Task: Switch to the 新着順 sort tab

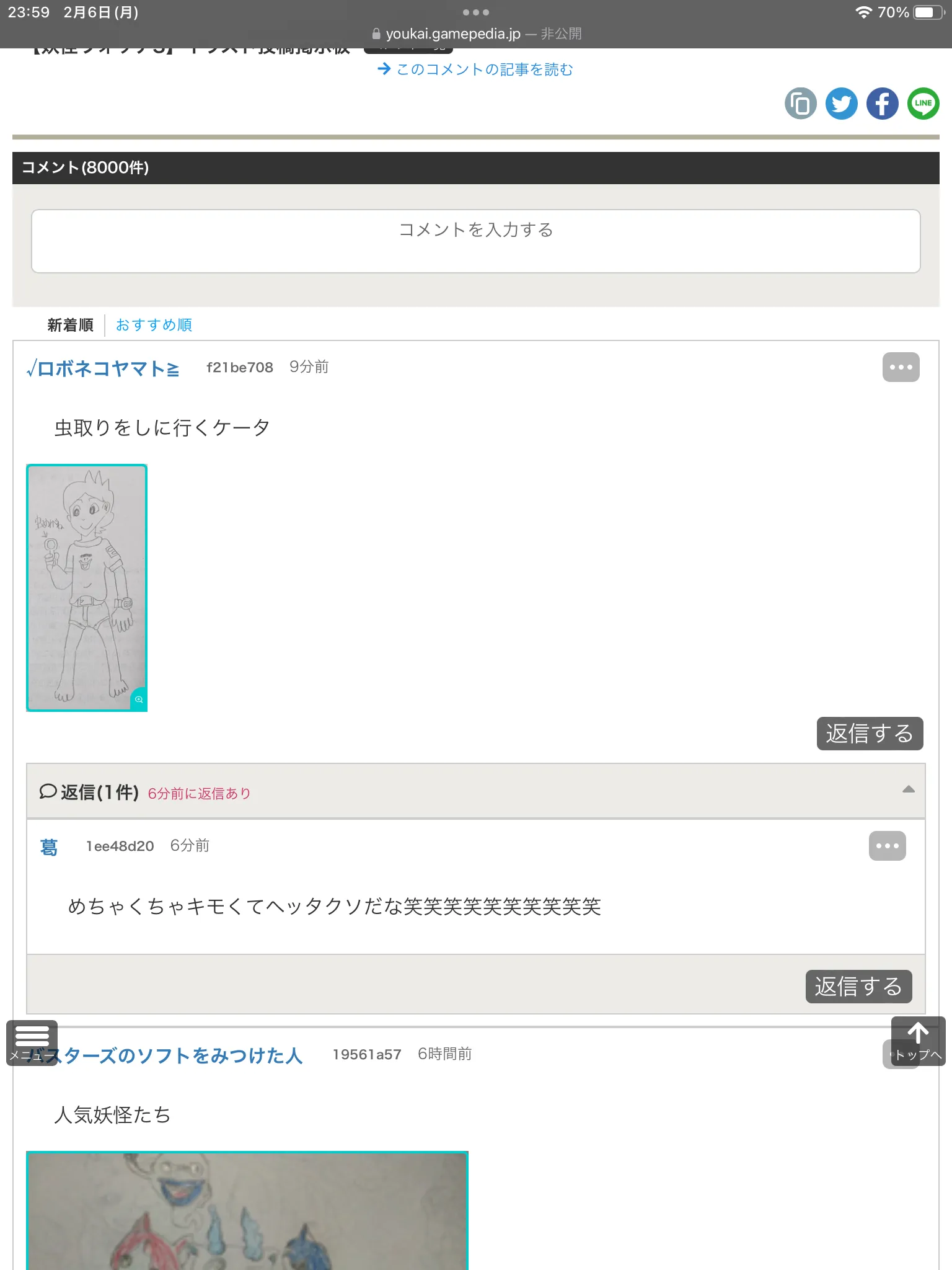Action: pos(70,325)
